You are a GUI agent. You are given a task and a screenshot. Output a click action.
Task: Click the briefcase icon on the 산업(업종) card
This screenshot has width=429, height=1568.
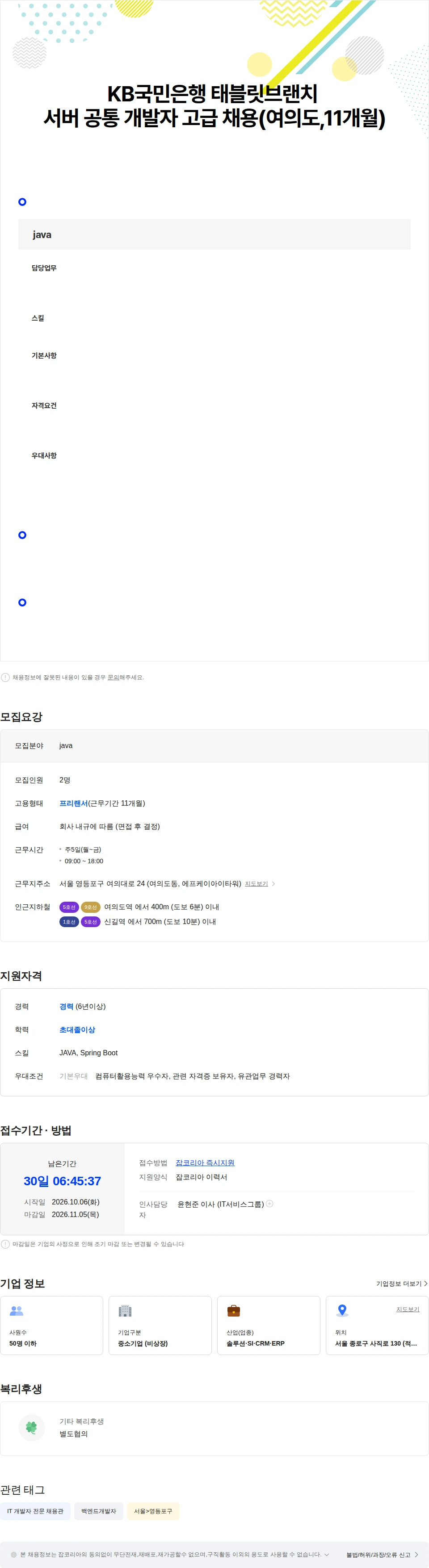click(x=233, y=1310)
